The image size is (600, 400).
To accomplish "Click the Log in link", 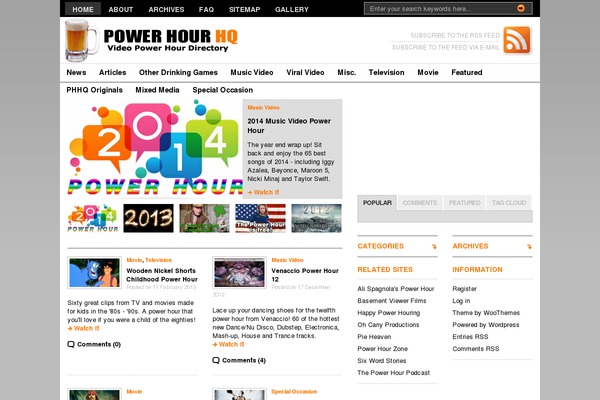I will coord(461,301).
